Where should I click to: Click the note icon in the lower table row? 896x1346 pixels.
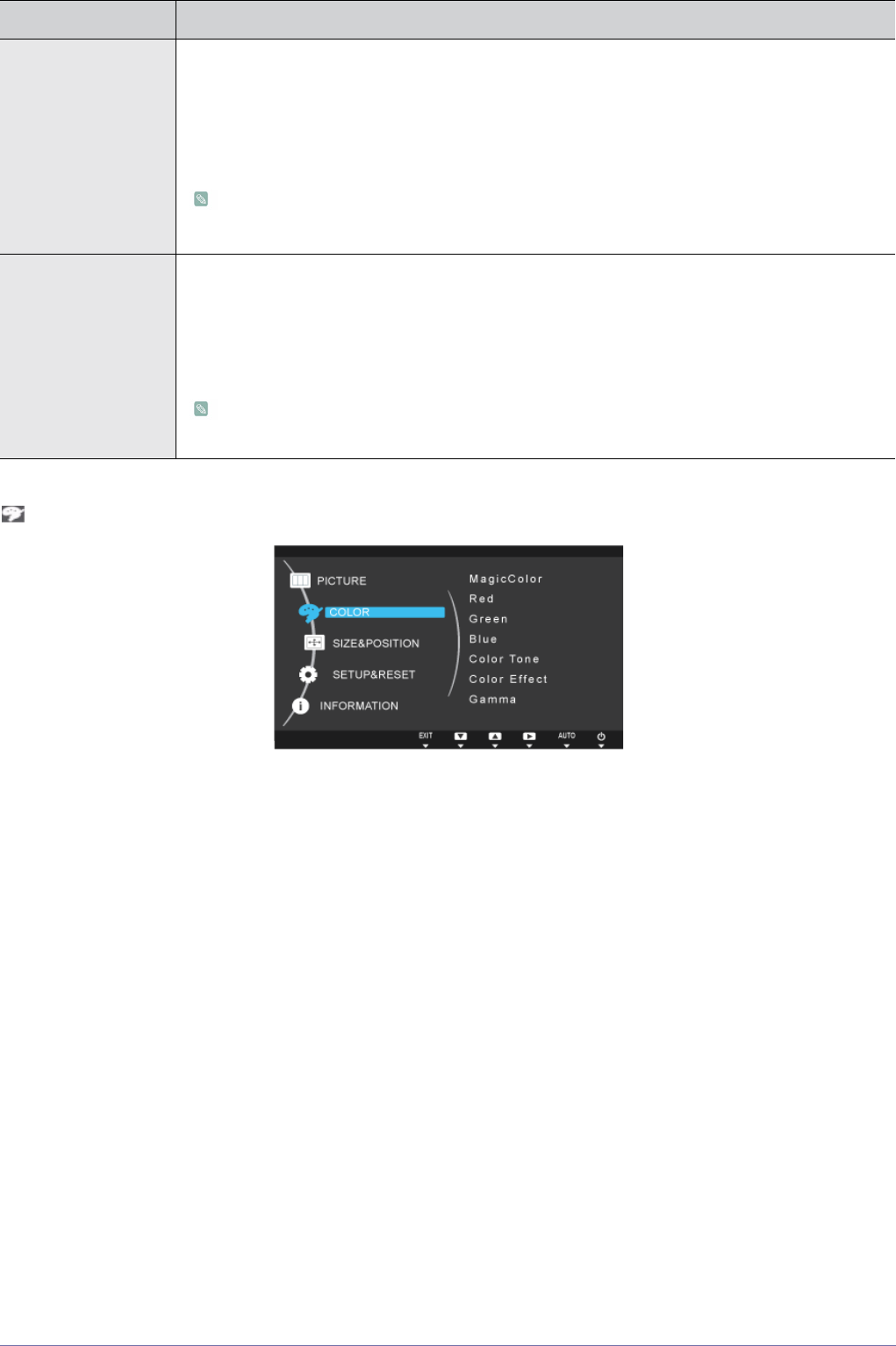tap(201, 409)
